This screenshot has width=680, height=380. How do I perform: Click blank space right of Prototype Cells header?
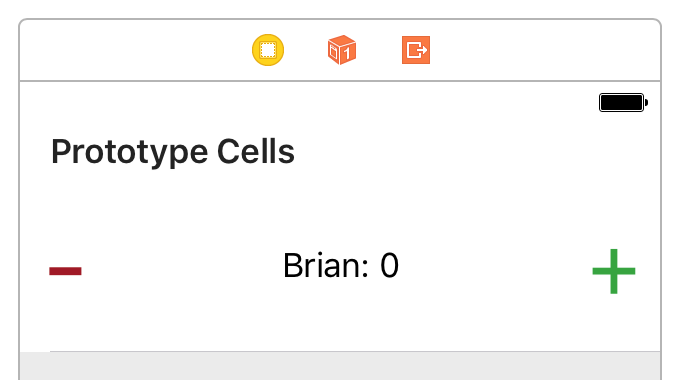point(477,152)
